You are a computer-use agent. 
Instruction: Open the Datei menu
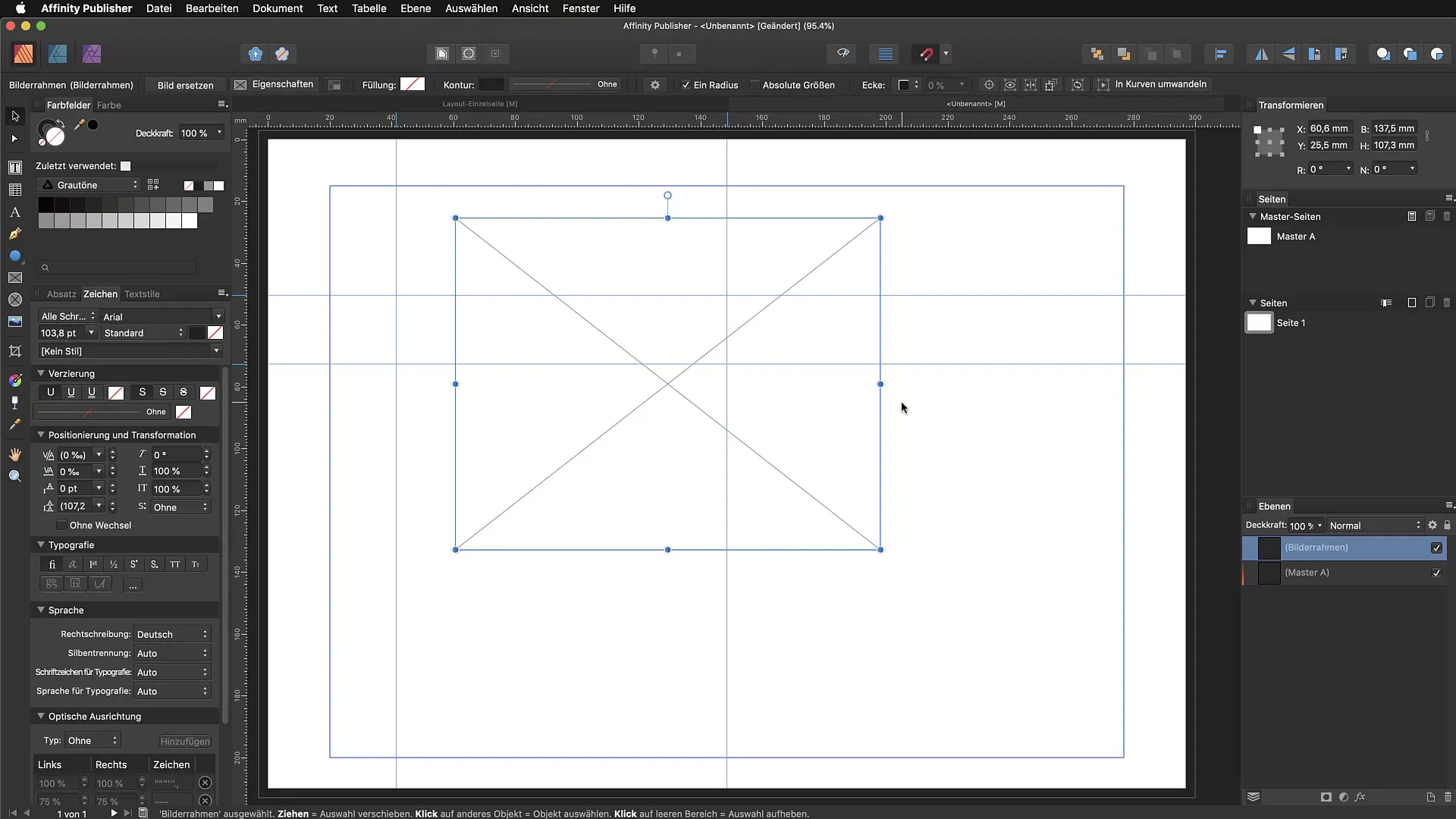click(x=159, y=8)
